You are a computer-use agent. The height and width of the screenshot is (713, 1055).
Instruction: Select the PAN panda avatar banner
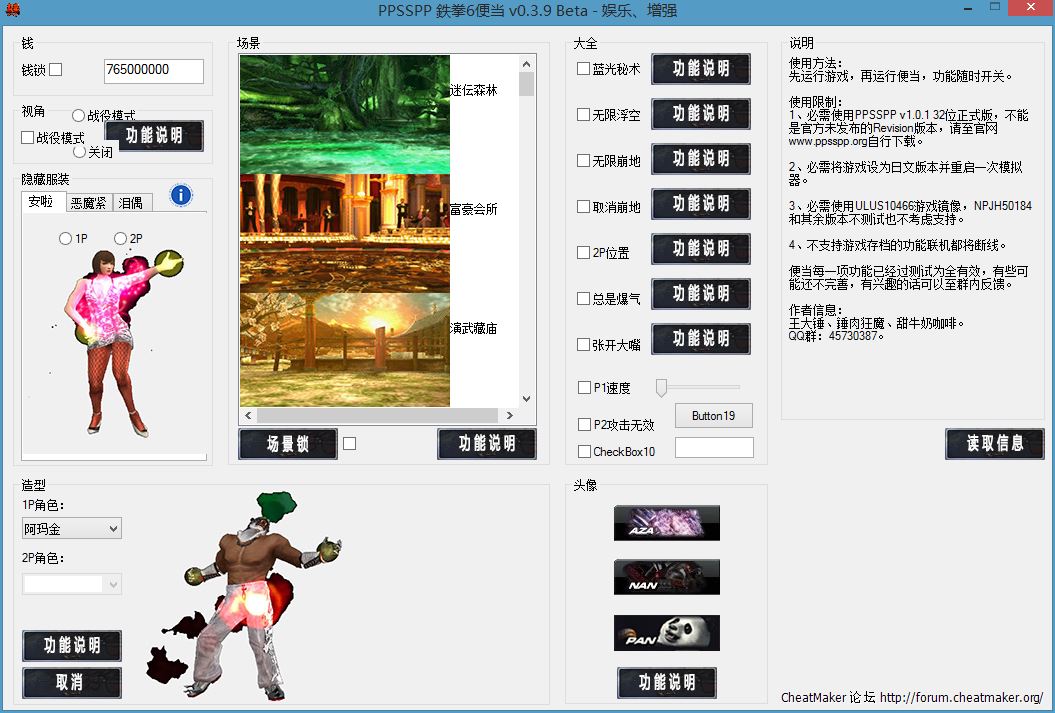666,633
